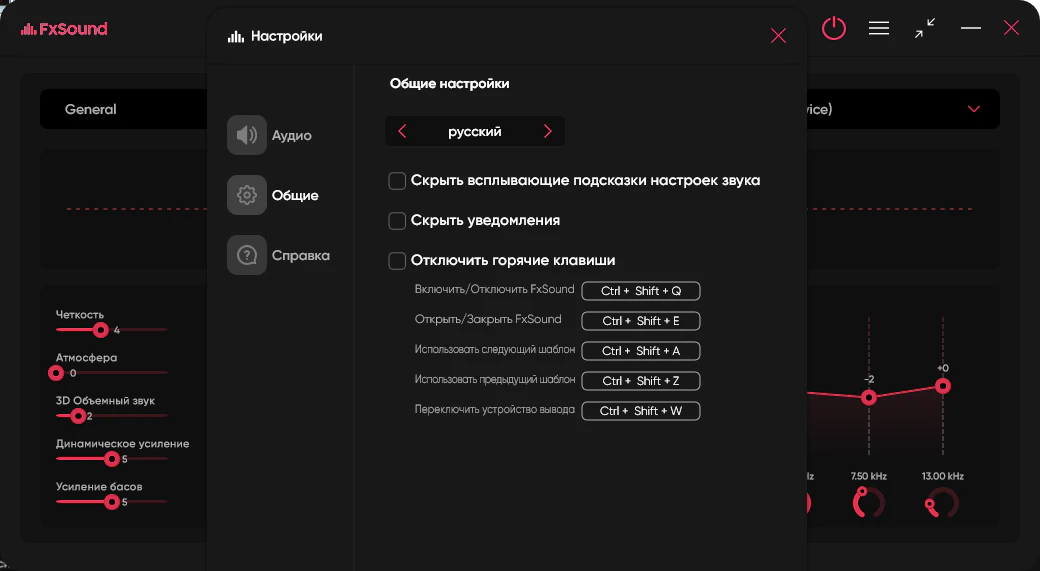Click the Общие gear icon
This screenshot has width=1040, height=571.
pyautogui.click(x=246, y=195)
